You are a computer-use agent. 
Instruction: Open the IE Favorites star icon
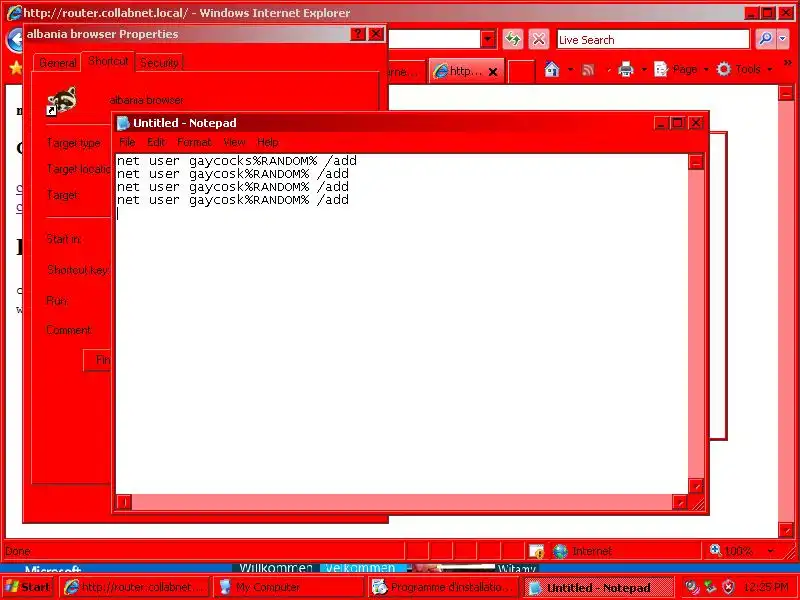point(16,67)
